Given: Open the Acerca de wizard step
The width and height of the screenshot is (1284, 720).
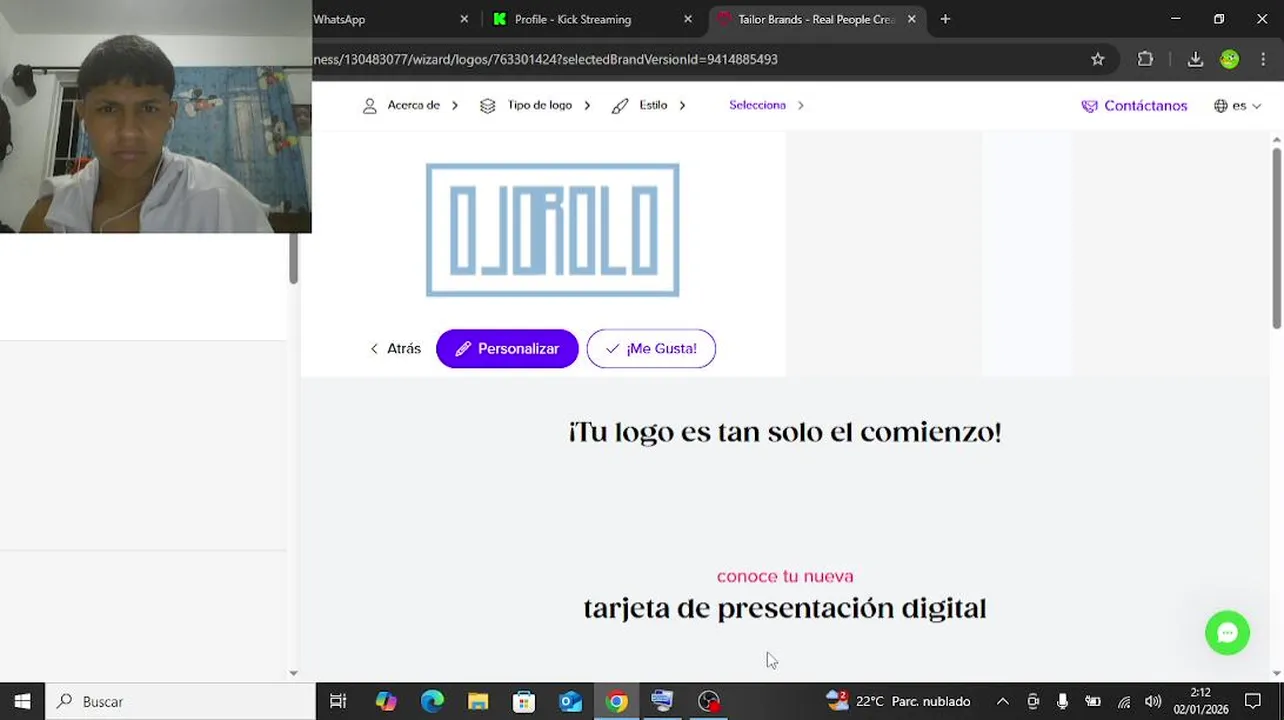Looking at the screenshot, I should [413, 105].
